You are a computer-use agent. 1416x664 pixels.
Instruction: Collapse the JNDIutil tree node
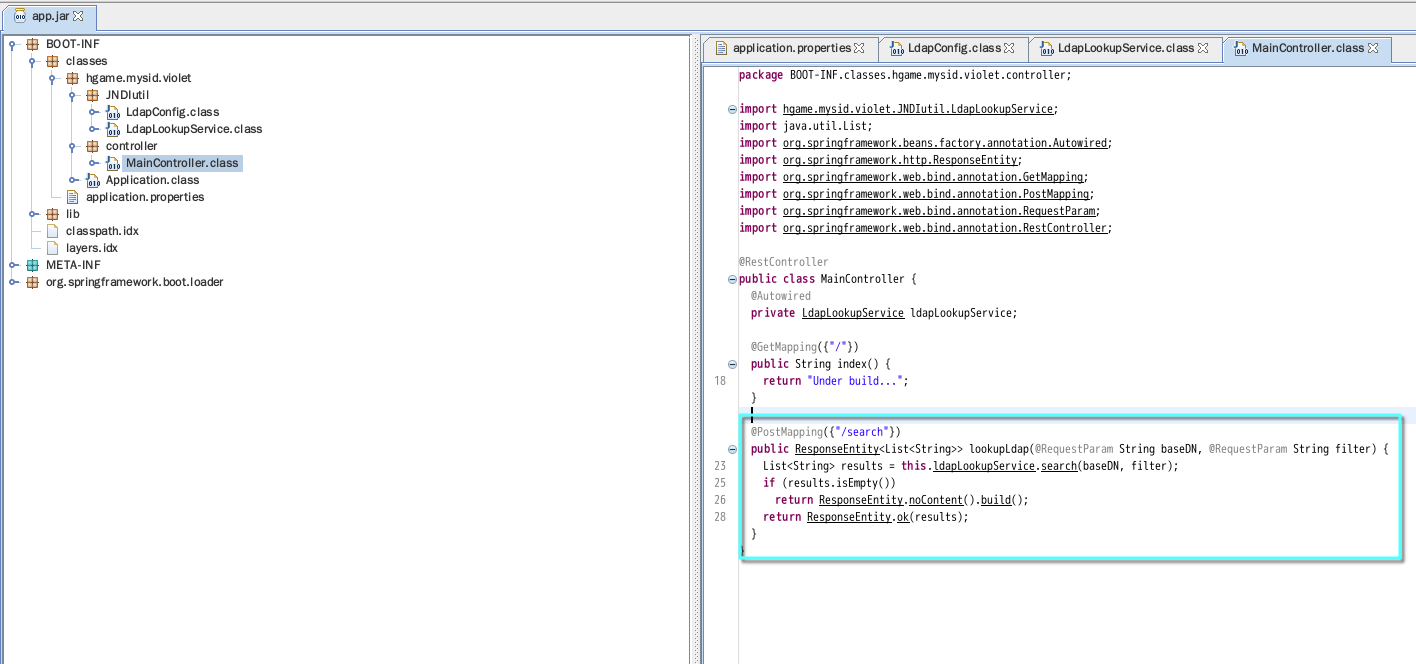pos(74,95)
